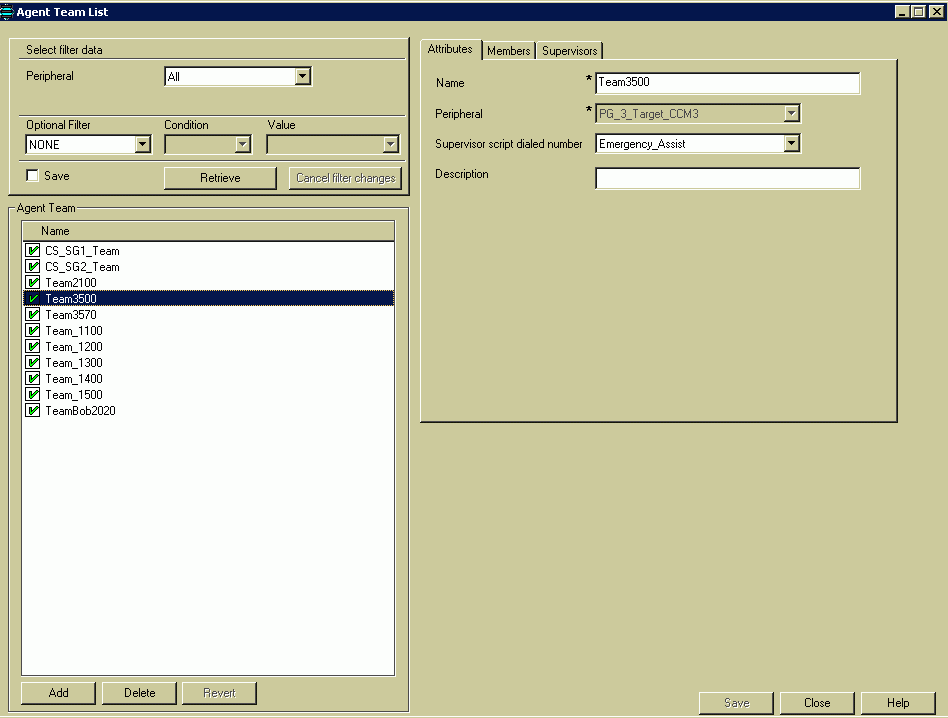Select the highlighted Team3500 row
The image size is (948, 718).
pyautogui.click(x=208, y=299)
